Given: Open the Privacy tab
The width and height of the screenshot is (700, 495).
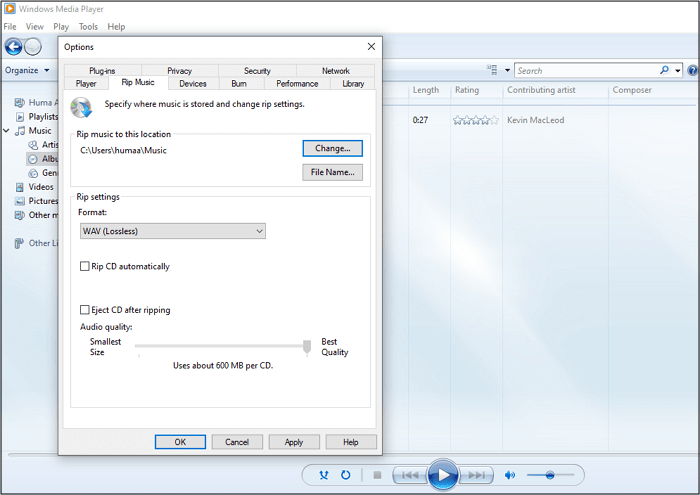Looking at the screenshot, I should (180, 71).
